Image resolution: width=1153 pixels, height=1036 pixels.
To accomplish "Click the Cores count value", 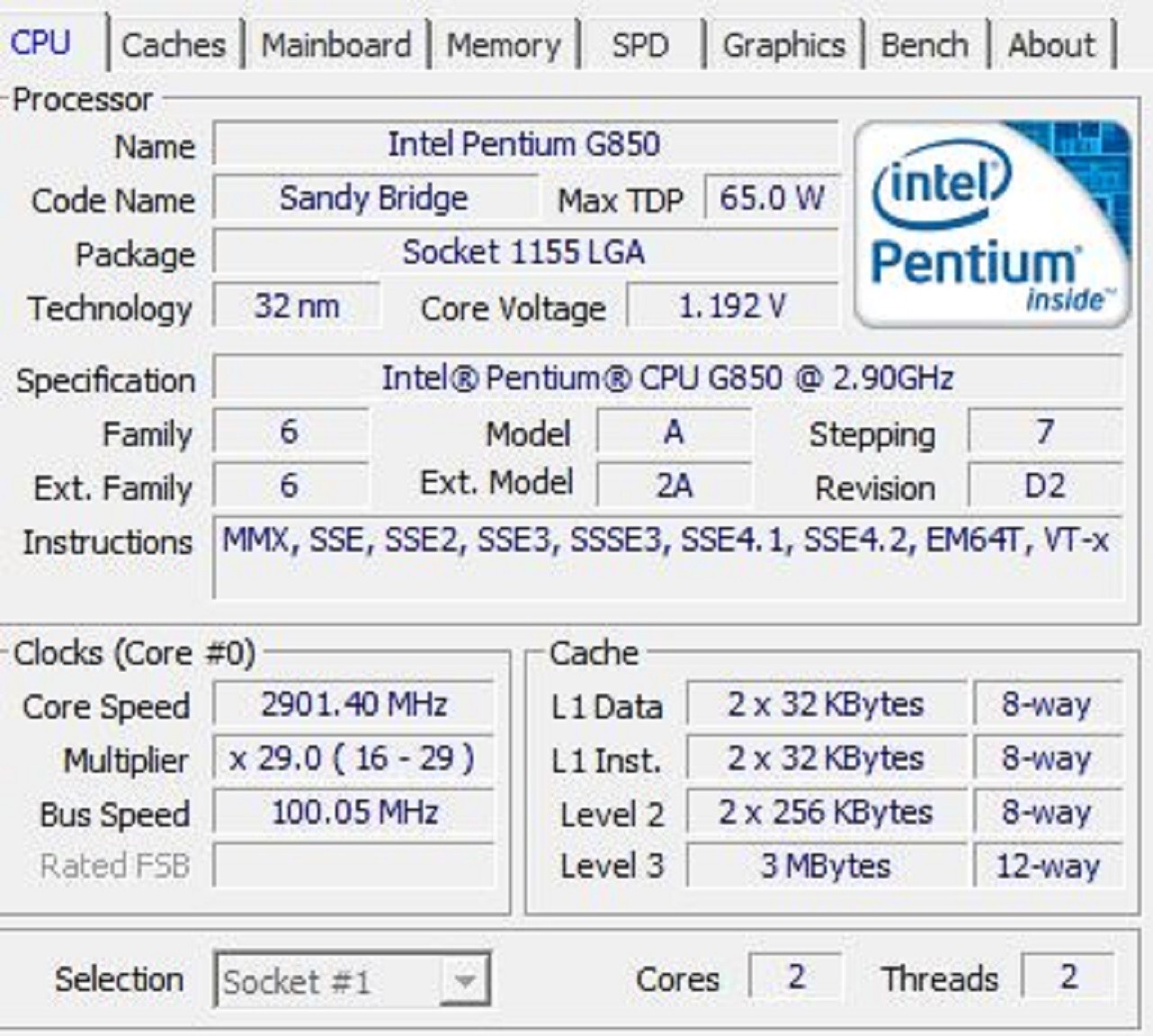I will click(x=796, y=977).
